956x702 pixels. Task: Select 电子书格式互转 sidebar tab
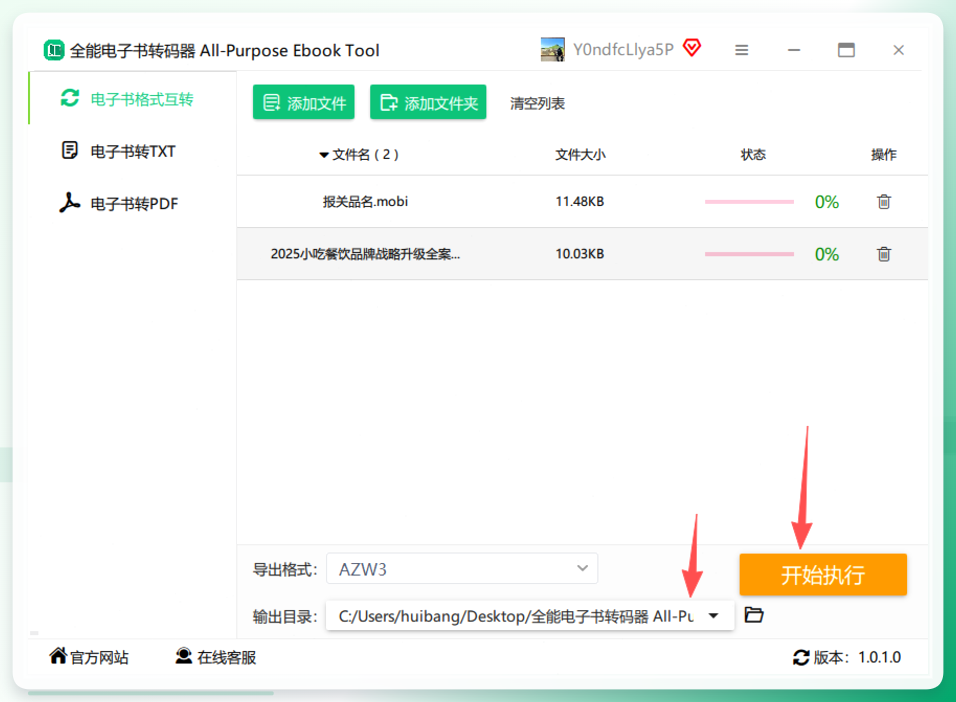coord(132,99)
